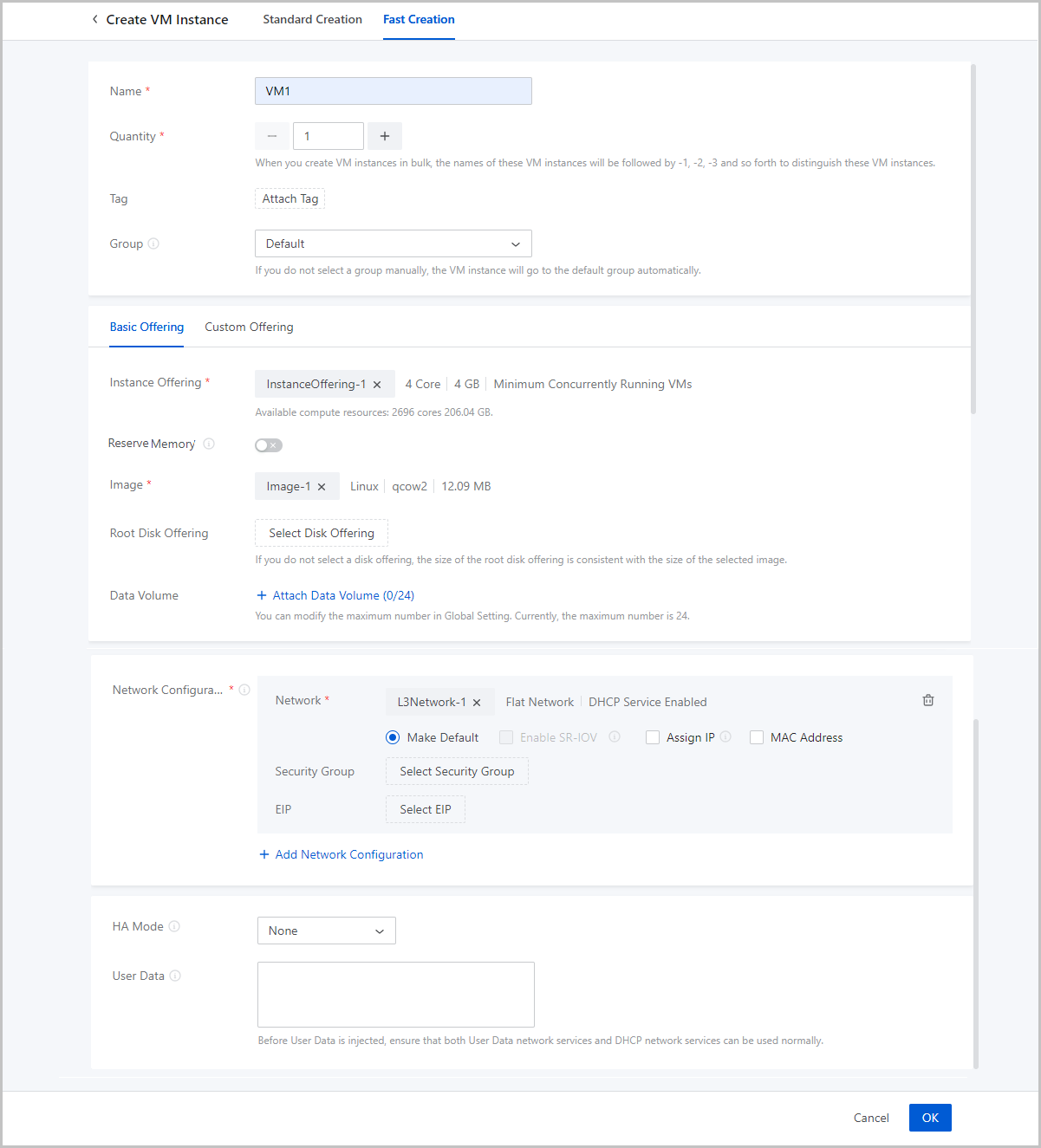1041x1148 pixels.
Task: Check the Assign IP checkbox
Action: click(653, 737)
